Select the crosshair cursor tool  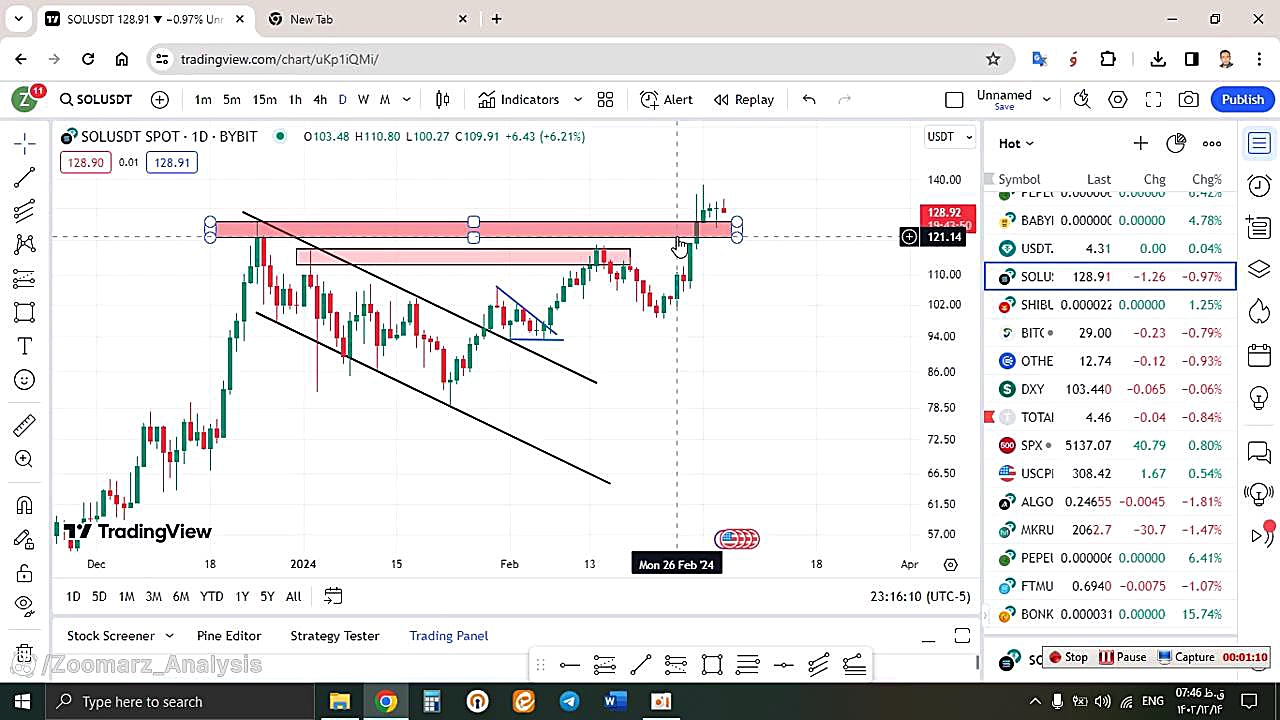(25, 144)
